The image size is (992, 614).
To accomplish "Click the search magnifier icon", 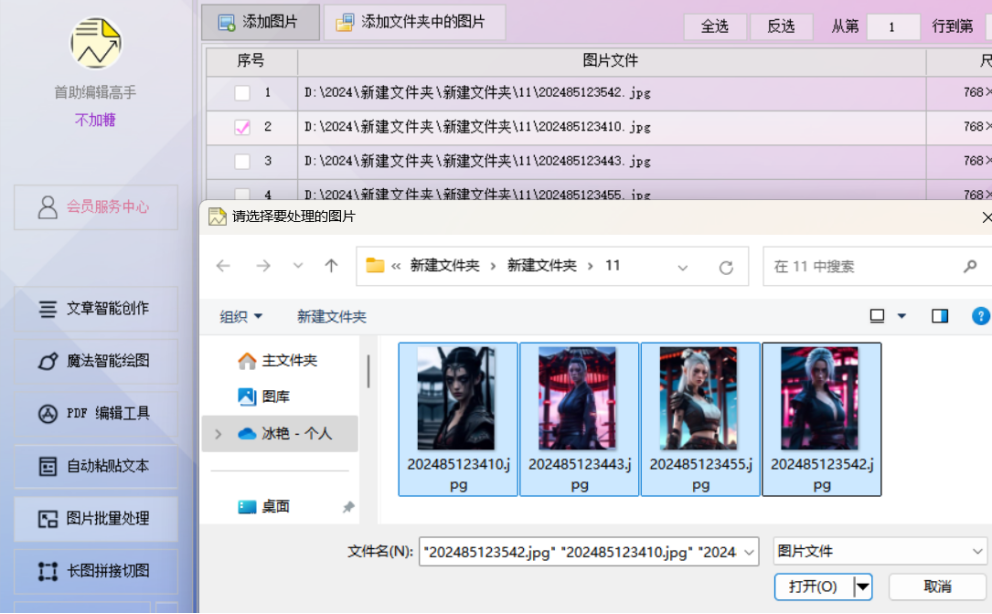I will 969,267.
